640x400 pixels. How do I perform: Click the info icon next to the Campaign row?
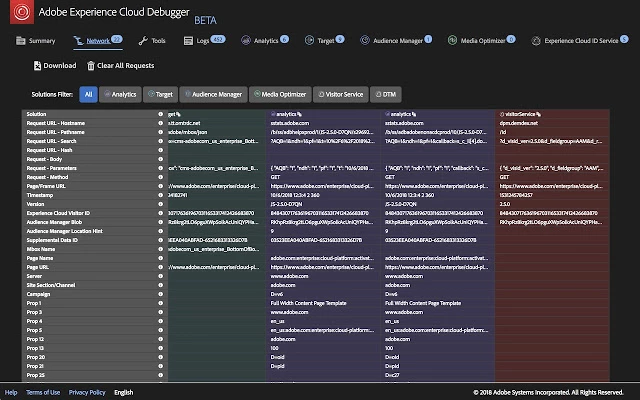[x=160, y=294]
